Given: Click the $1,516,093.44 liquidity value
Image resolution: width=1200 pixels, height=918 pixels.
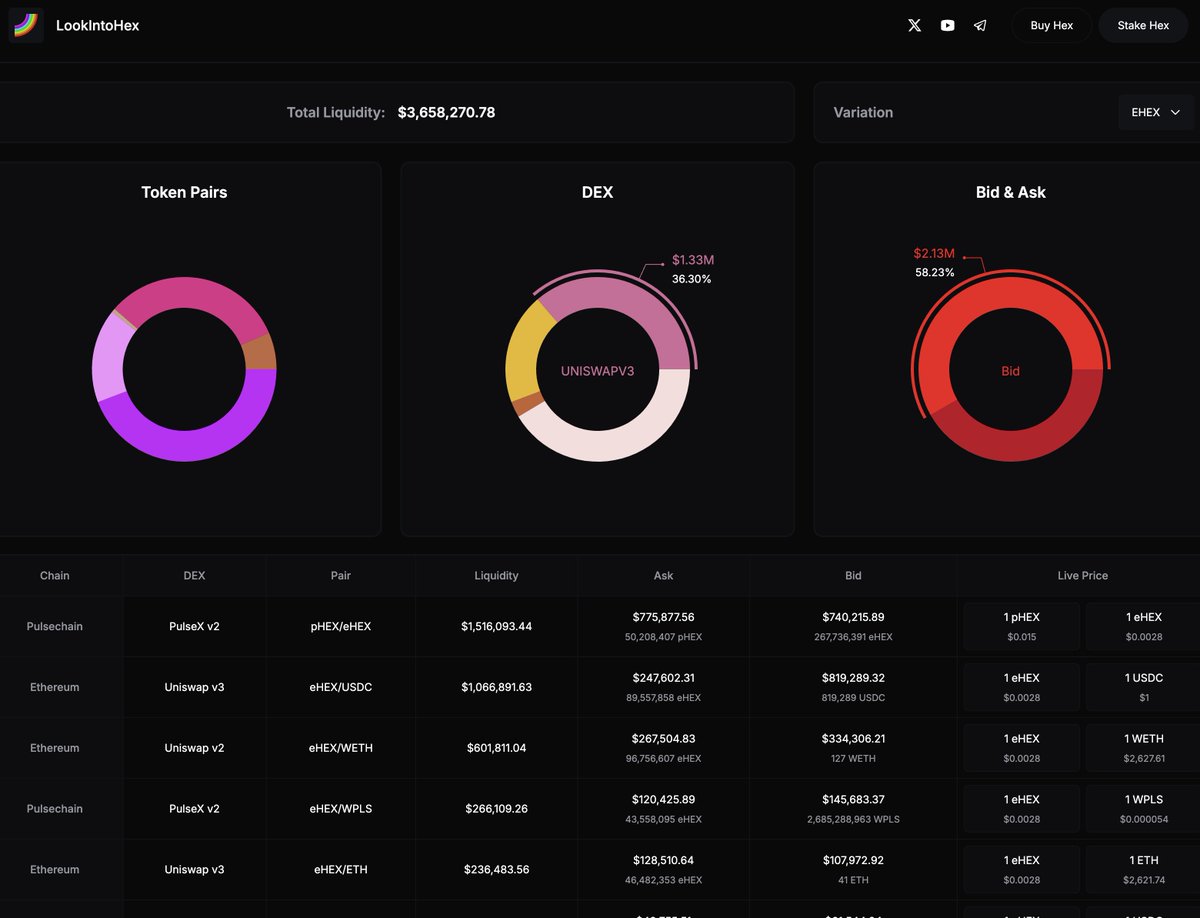Looking at the screenshot, I should coord(497,627).
